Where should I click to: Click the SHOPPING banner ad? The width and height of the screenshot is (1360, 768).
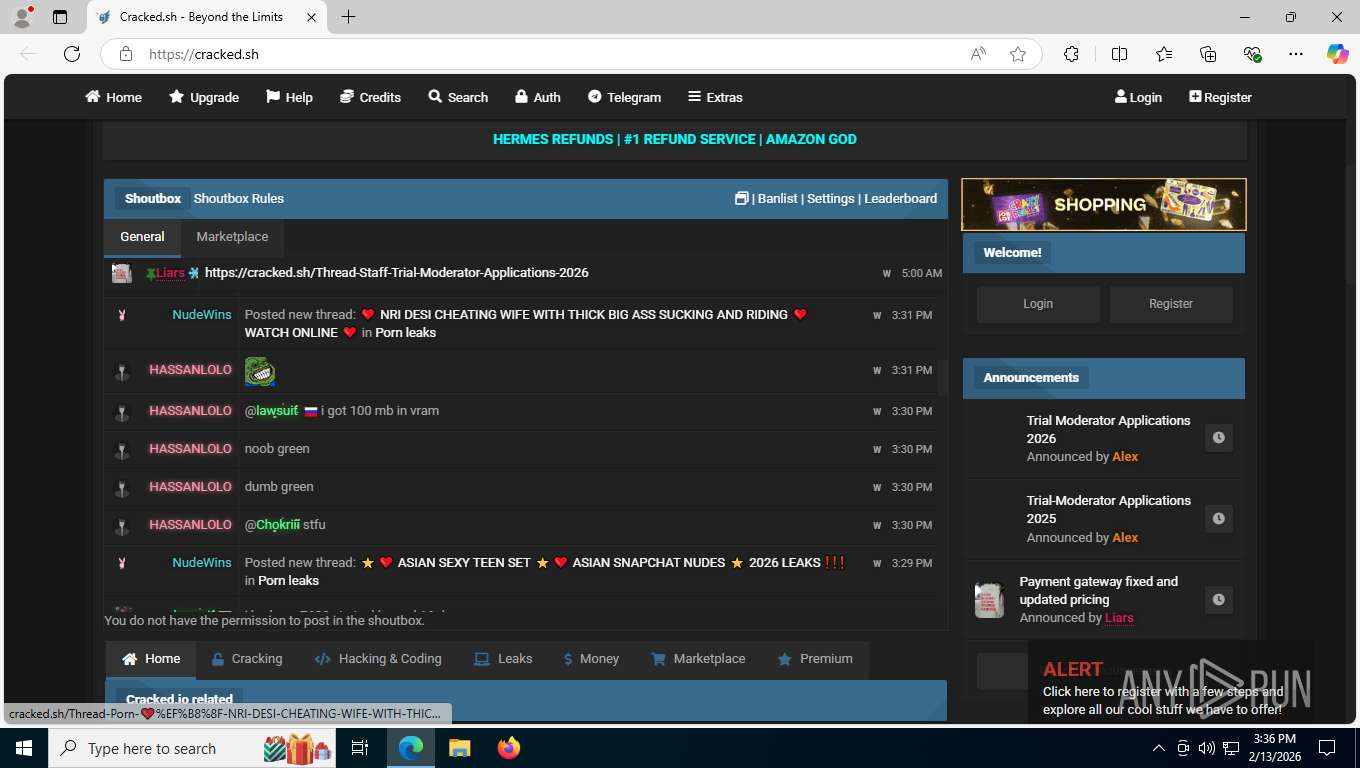1104,204
